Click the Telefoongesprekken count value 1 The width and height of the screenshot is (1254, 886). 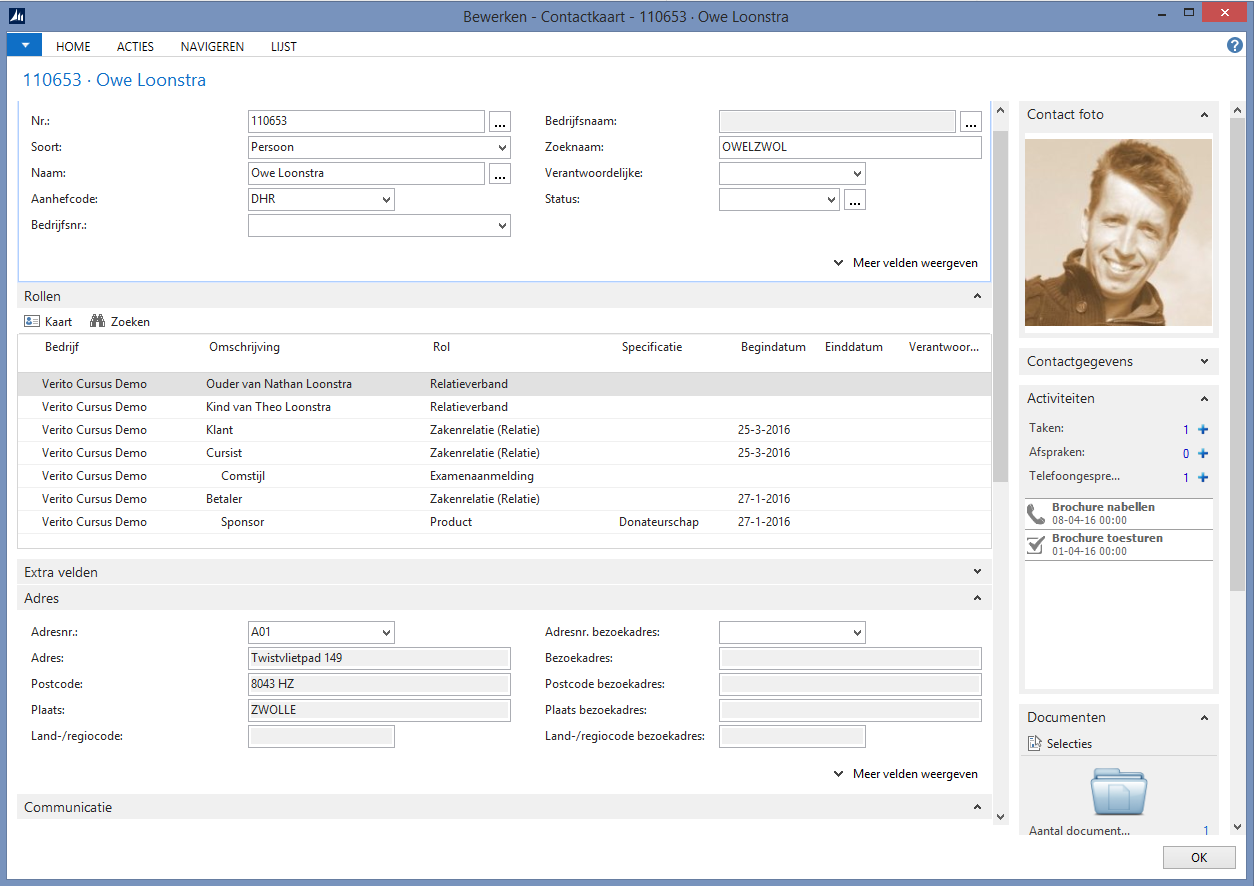point(1186,477)
